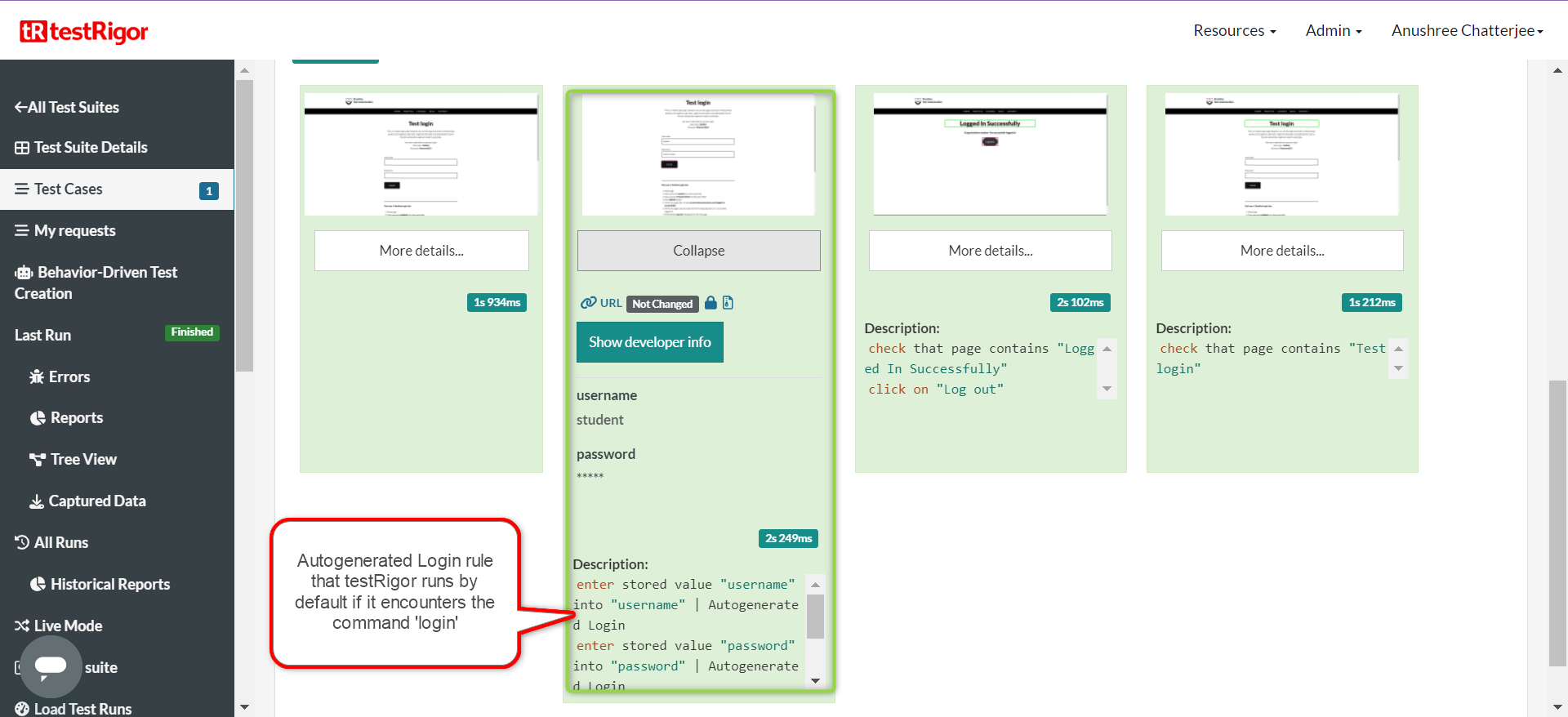Click the URL chain link icon
Screen dimensions: 1568x717
point(588,303)
